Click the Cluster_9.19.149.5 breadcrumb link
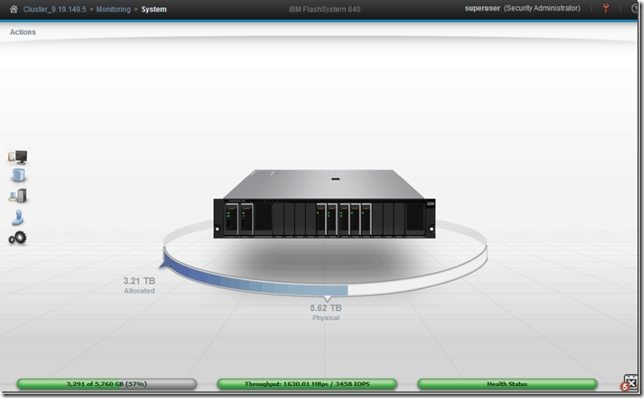 pos(55,9)
